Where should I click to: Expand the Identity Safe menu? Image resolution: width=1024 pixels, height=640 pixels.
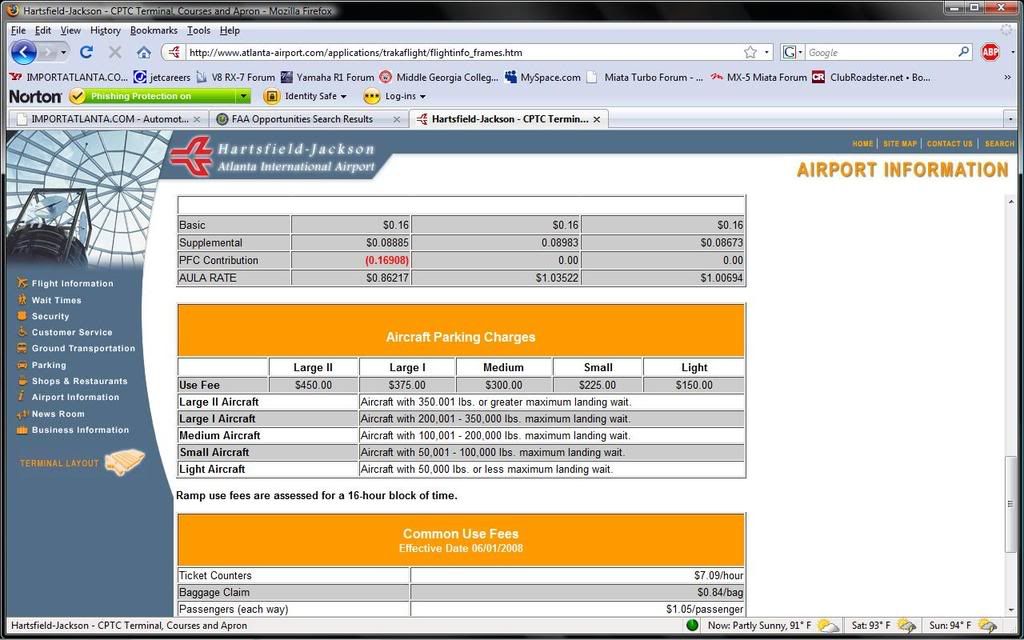pyautogui.click(x=305, y=96)
